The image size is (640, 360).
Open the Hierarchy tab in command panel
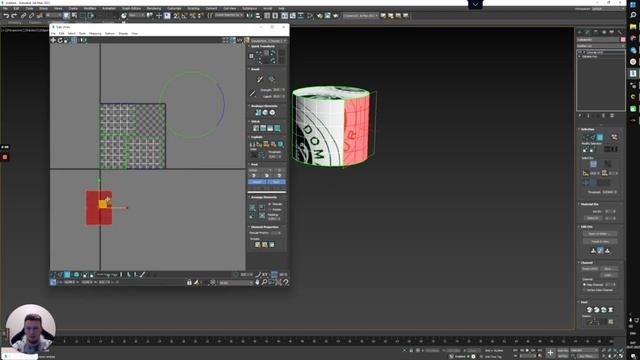coord(596,32)
